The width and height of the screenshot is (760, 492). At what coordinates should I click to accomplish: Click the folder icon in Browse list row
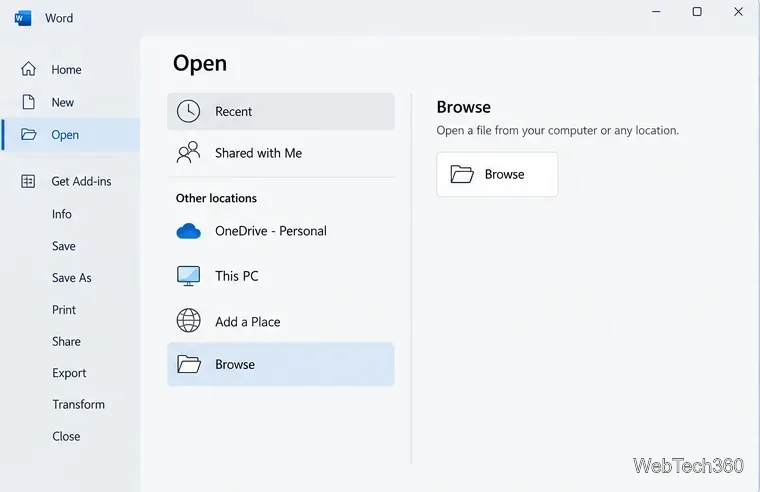point(189,364)
